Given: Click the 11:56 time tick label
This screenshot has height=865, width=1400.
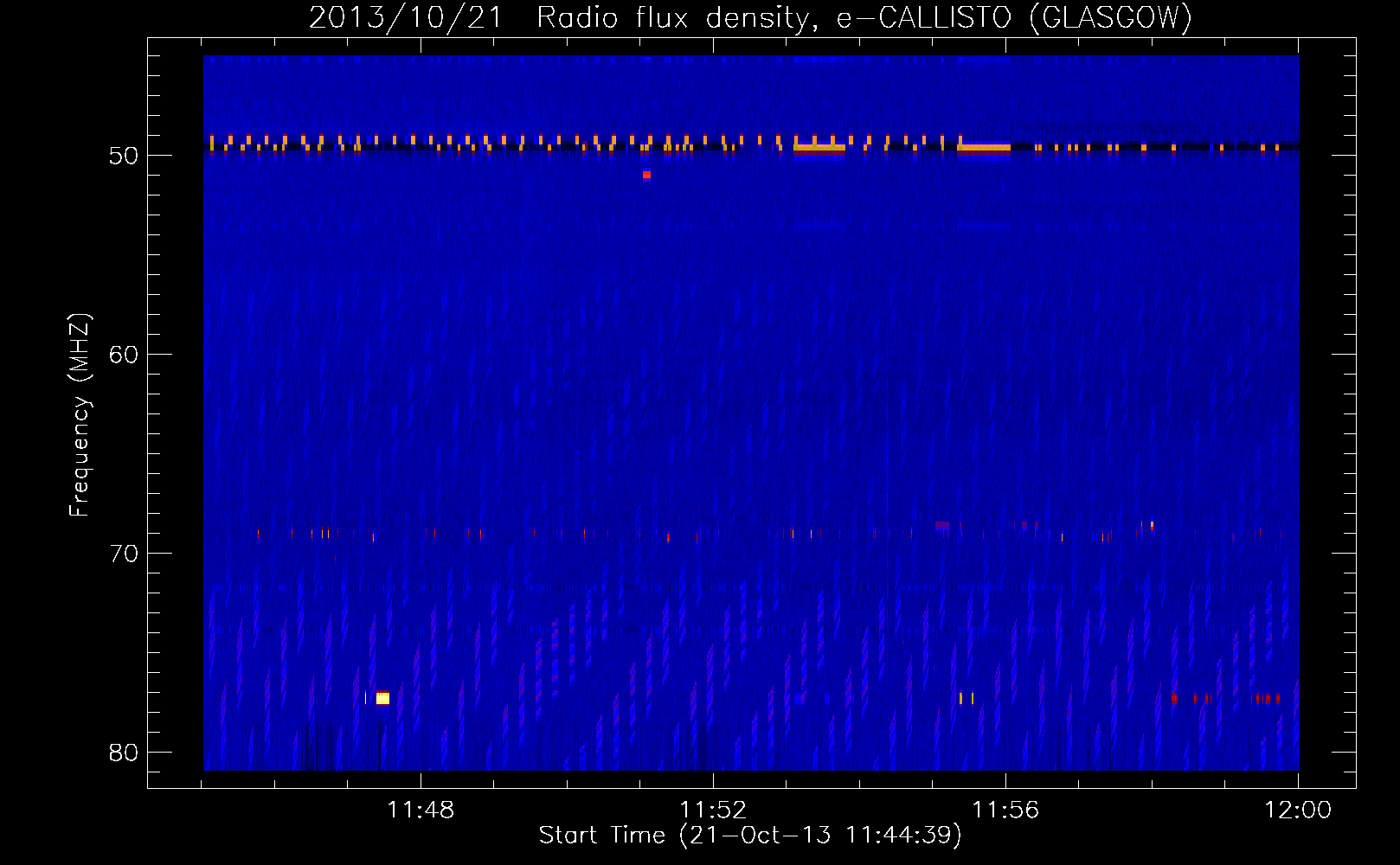Looking at the screenshot, I should click(x=1005, y=811).
